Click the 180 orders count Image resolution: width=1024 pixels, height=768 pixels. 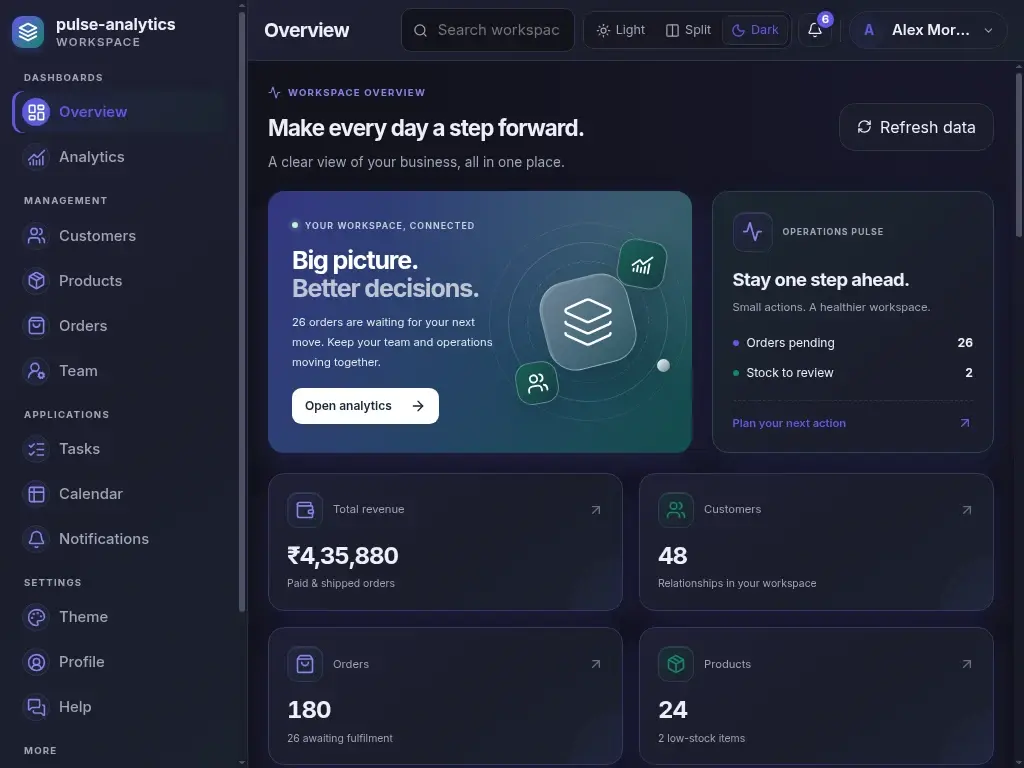coord(310,710)
